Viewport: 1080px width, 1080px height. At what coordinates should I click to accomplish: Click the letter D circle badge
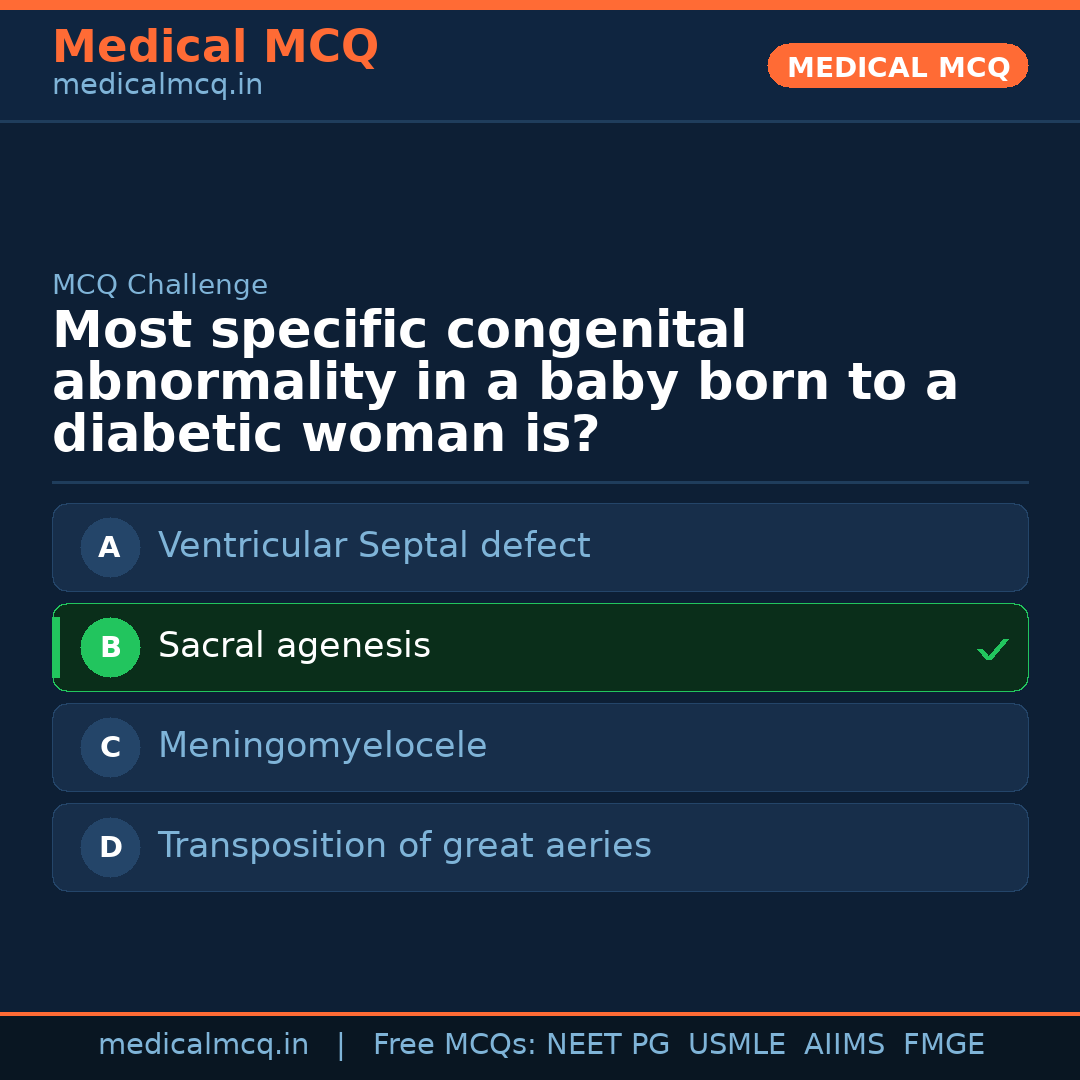tap(110, 847)
